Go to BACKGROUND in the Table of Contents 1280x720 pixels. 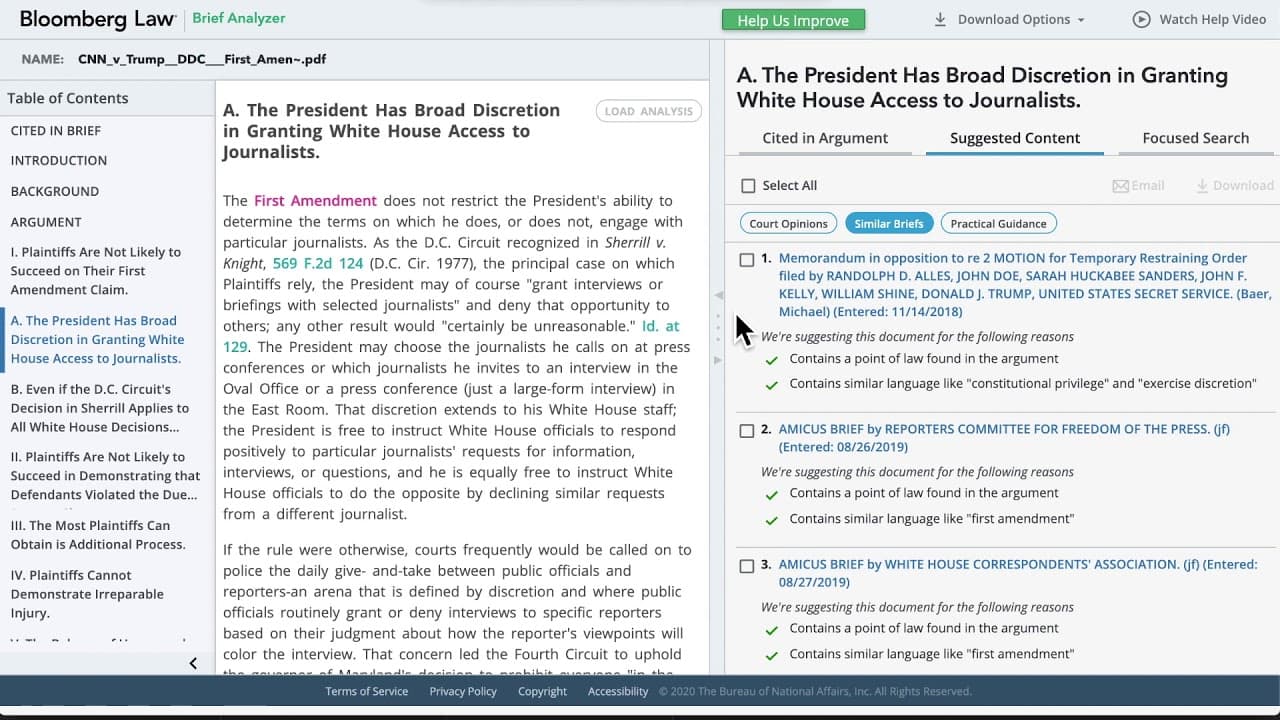(55, 191)
